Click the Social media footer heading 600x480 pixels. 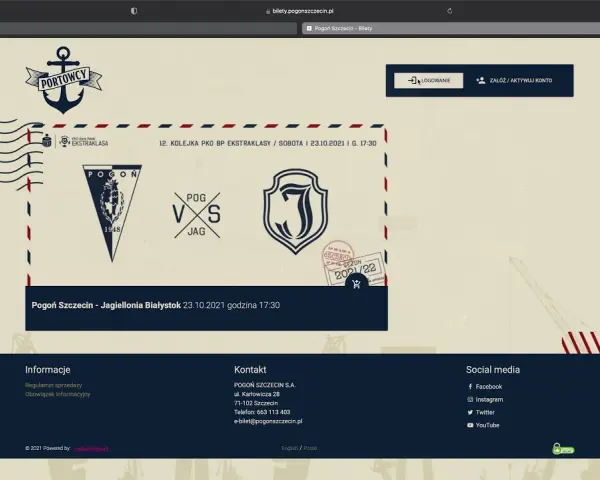point(493,370)
